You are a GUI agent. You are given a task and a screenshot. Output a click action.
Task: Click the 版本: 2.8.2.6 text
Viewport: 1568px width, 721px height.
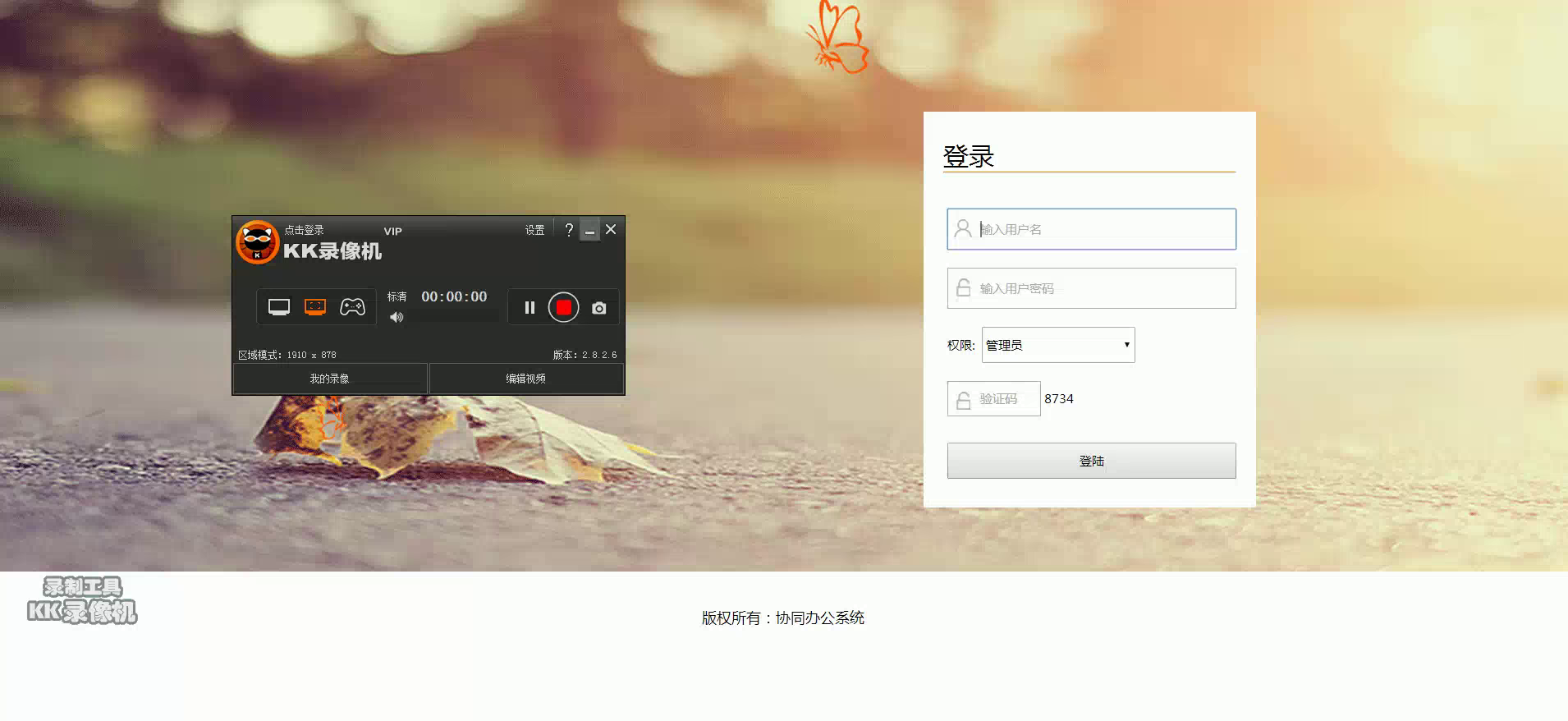585,355
